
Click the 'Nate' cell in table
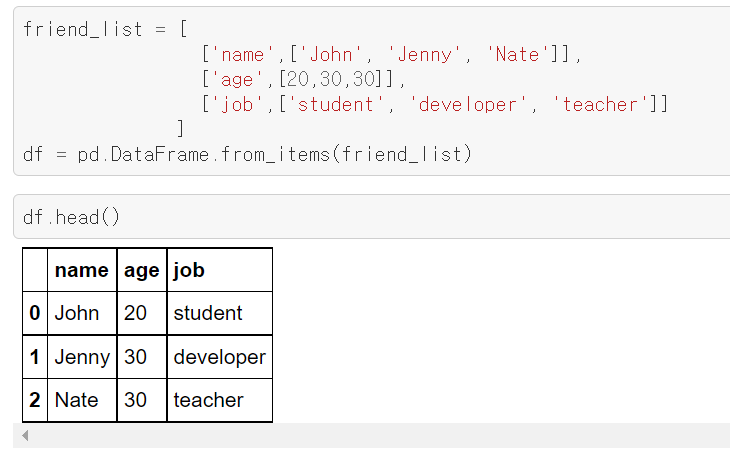[x=82, y=400]
